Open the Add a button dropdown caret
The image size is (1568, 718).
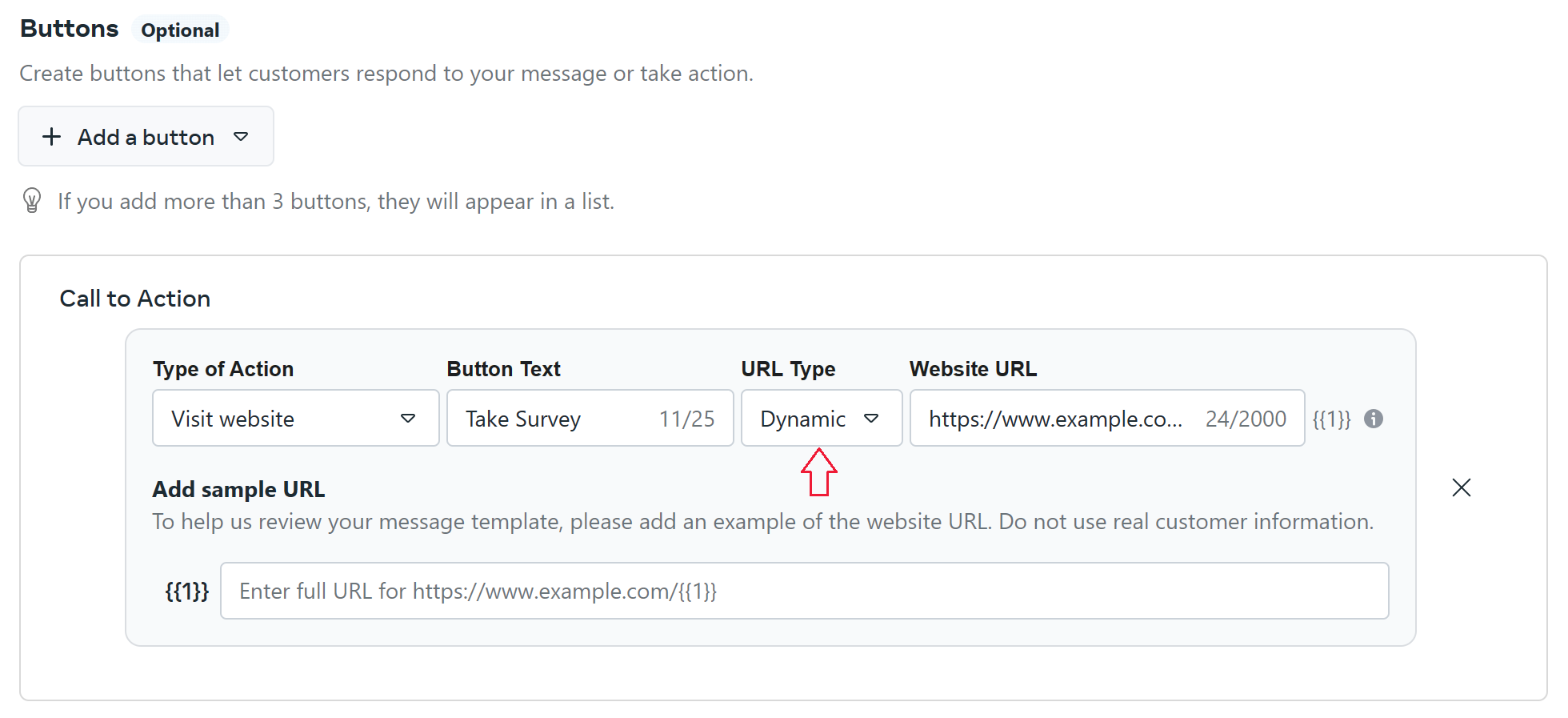pos(241,137)
